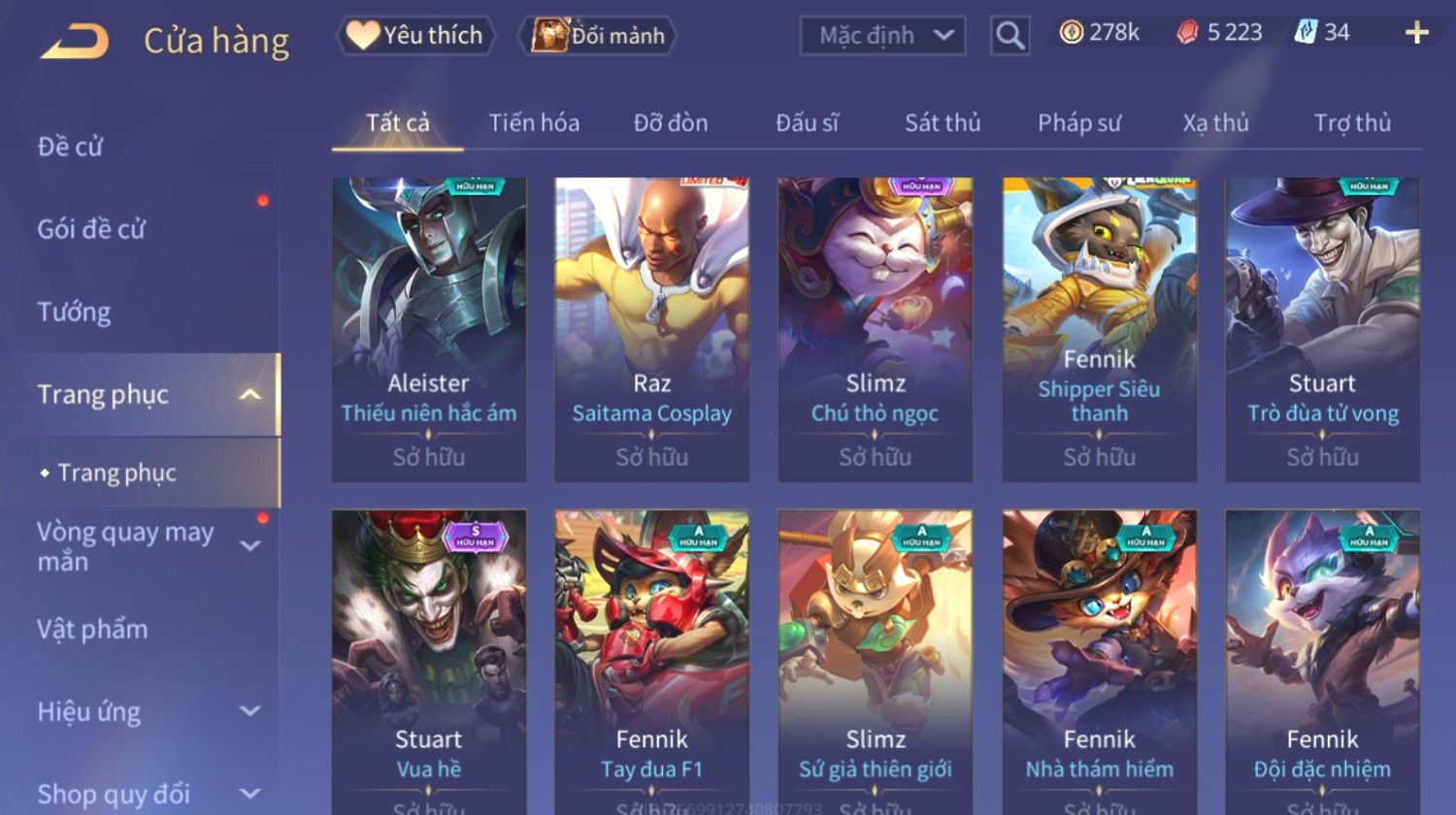
Task: Tap the blue voucher currency icon
Action: [1306, 32]
